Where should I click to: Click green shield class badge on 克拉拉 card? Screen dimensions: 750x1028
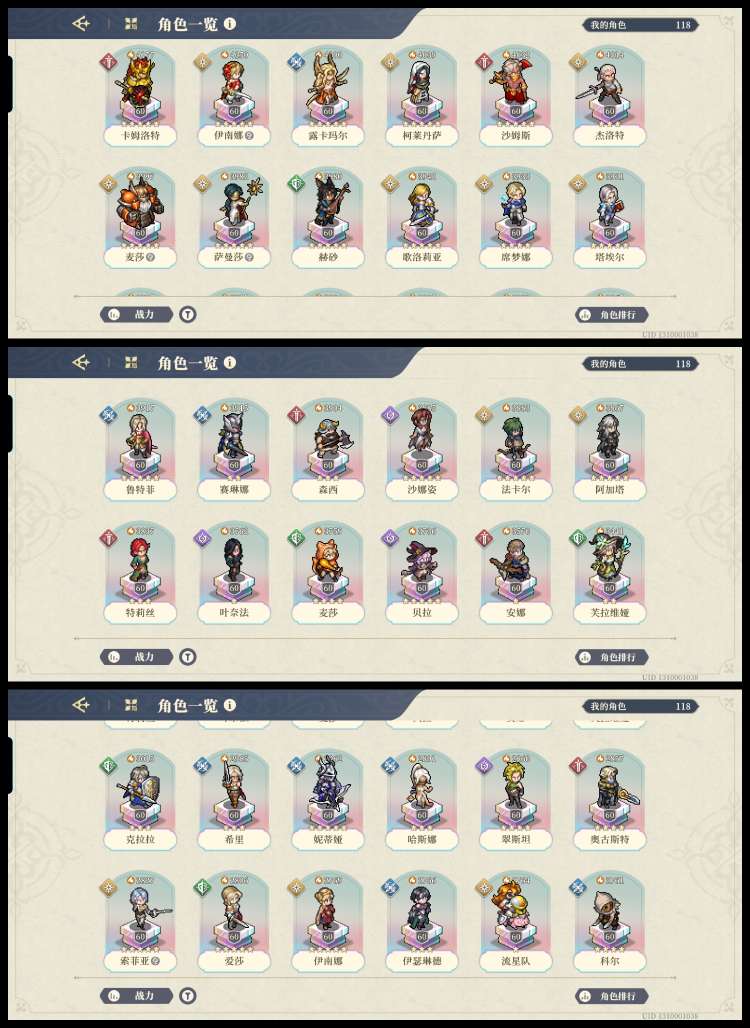click(x=108, y=764)
